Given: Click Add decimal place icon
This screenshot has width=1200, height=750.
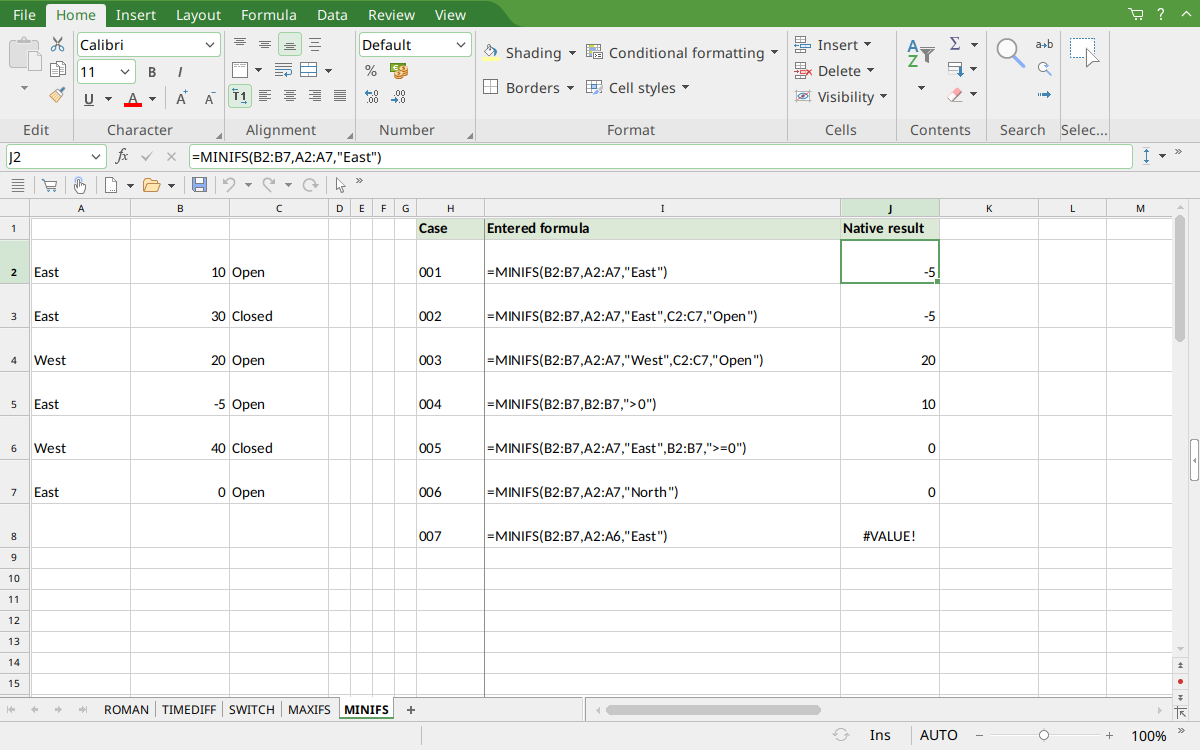Looking at the screenshot, I should click(371, 97).
